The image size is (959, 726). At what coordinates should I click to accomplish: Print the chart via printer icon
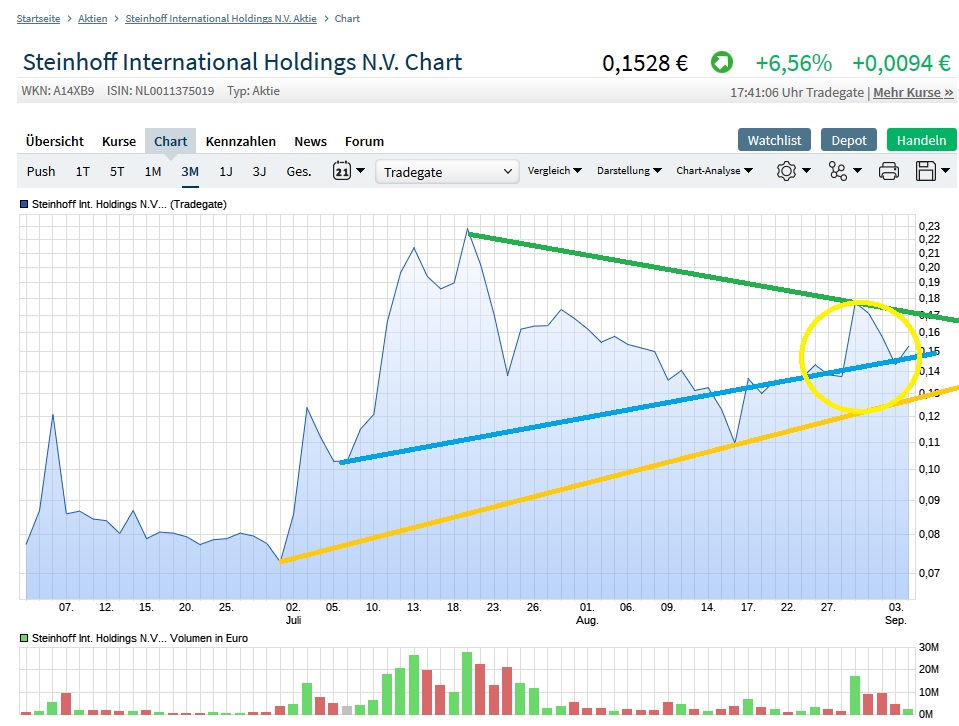click(888, 171)
